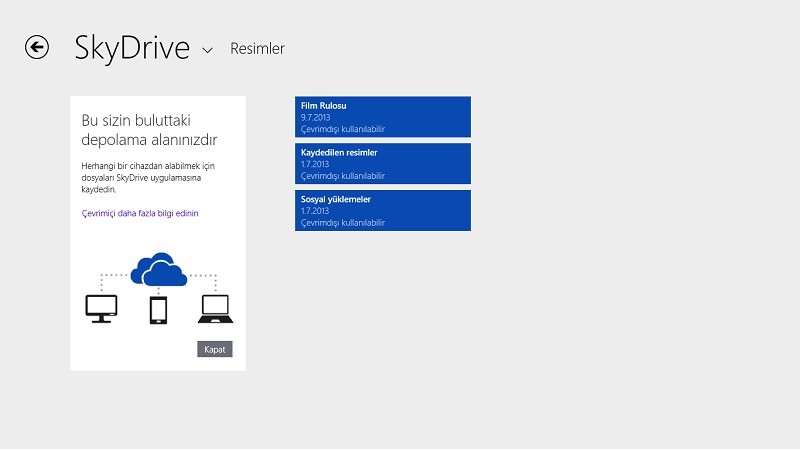This screenshot has width=800, height=449.
Task: Open the Kaydedilen resimler folder tile
Action: click(x=383, y=163)
